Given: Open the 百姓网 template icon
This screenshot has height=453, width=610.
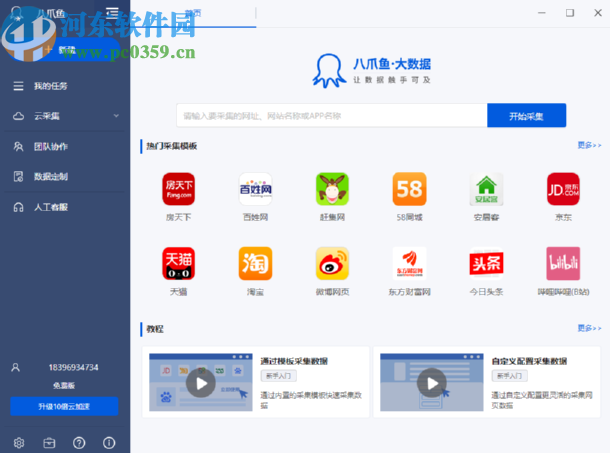Looking at the screenshot, I should tap(255, 189).
